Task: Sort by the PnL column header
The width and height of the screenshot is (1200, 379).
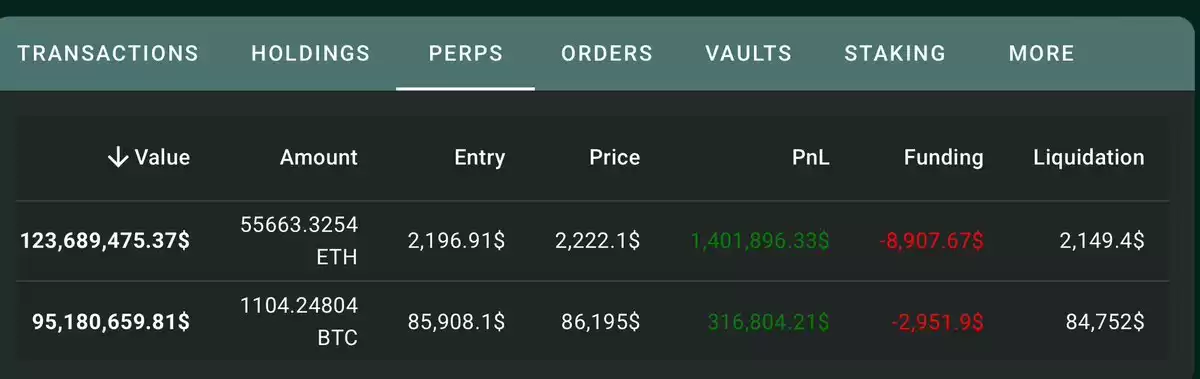Action: tap(809, 157)
